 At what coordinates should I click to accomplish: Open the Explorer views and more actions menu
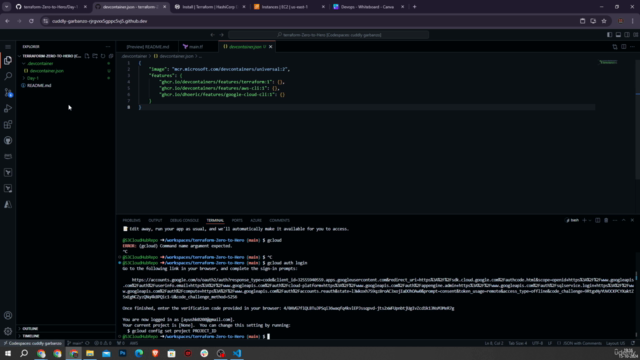[108, 47]
